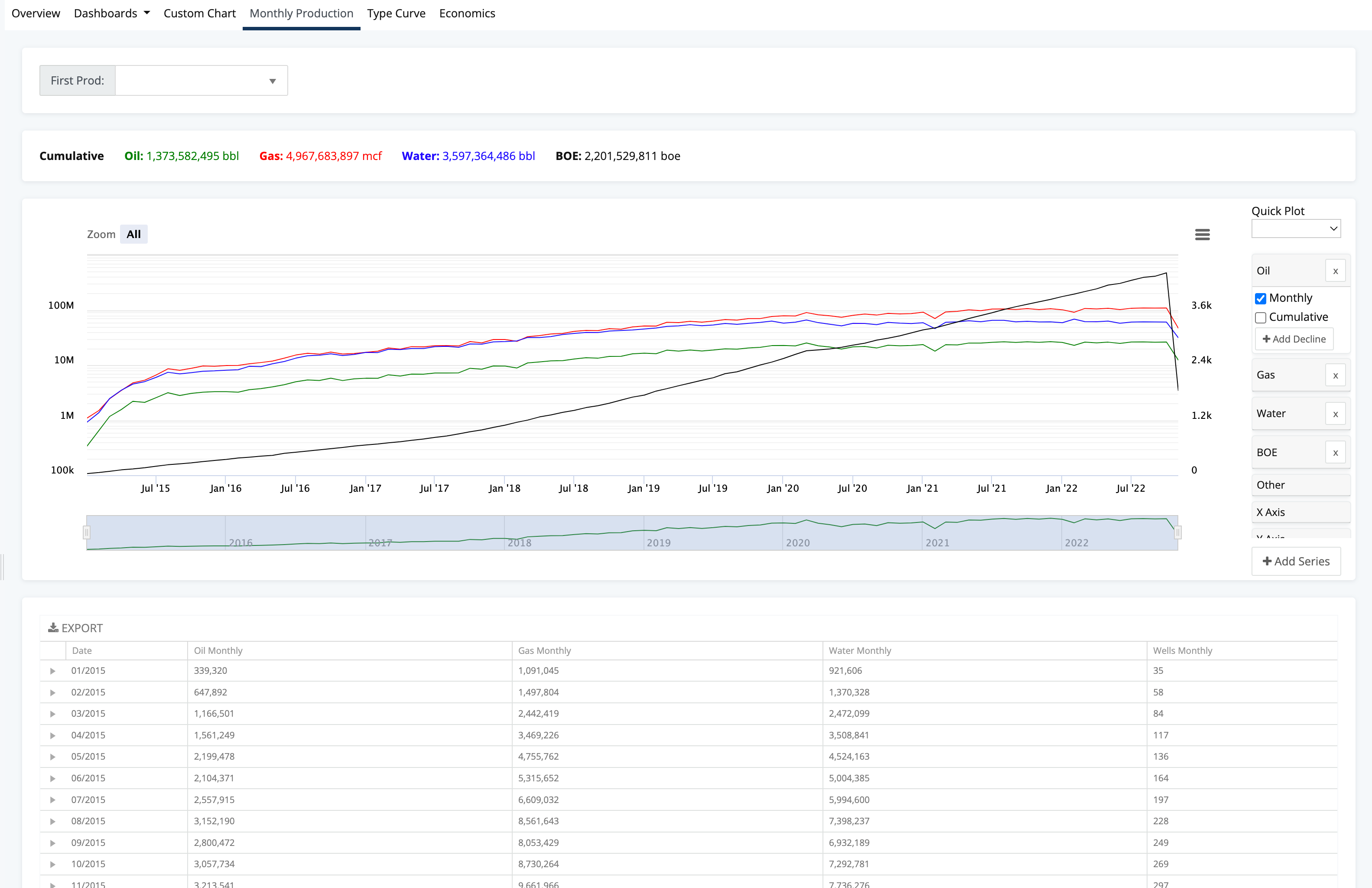Click the Add Series button
This screenshot has height=888, width=1372.
pyautogui.click(x=1295, y=561)
